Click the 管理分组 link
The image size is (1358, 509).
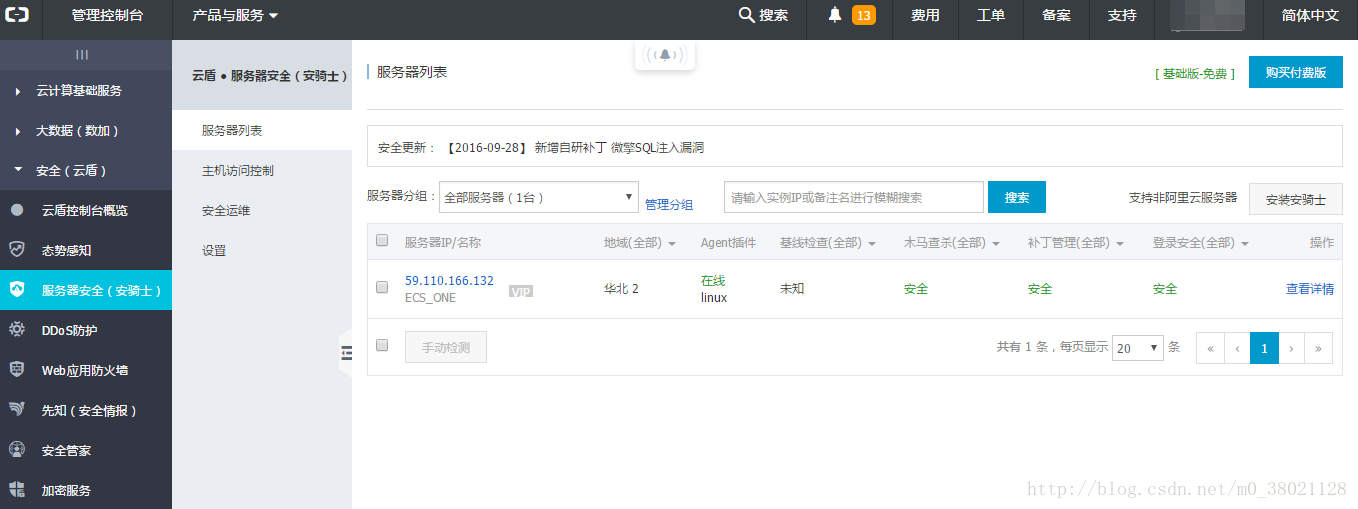point(669,204)
